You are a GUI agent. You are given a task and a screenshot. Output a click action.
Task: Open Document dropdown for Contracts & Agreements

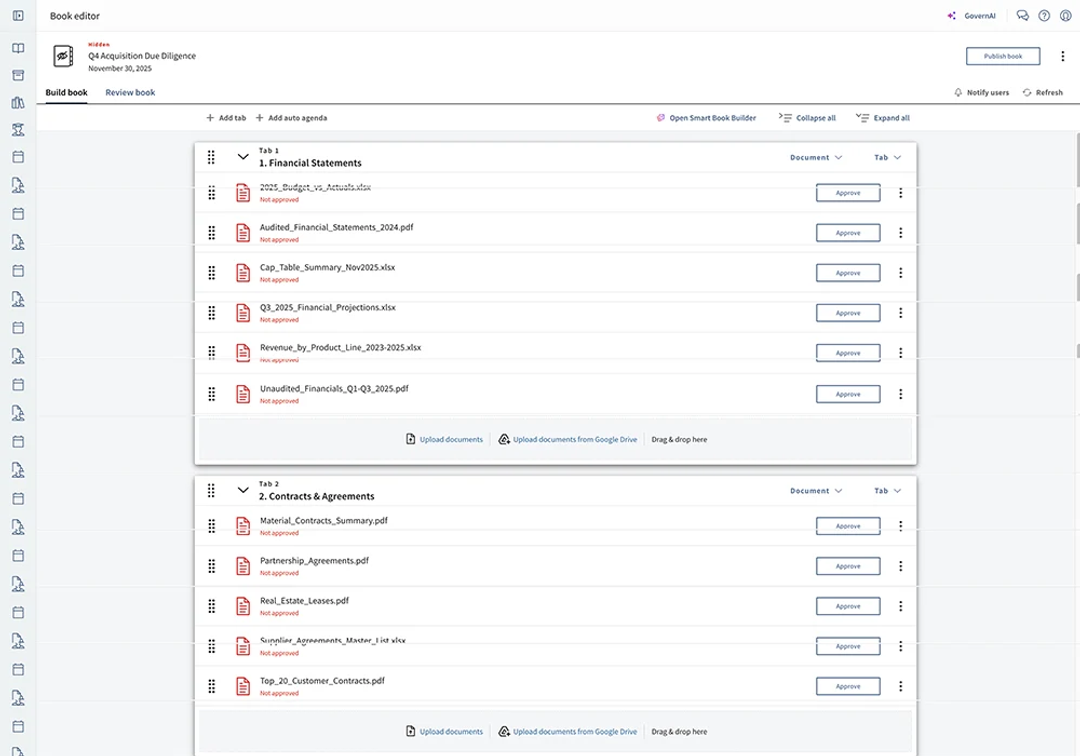[x=816, y=491]
